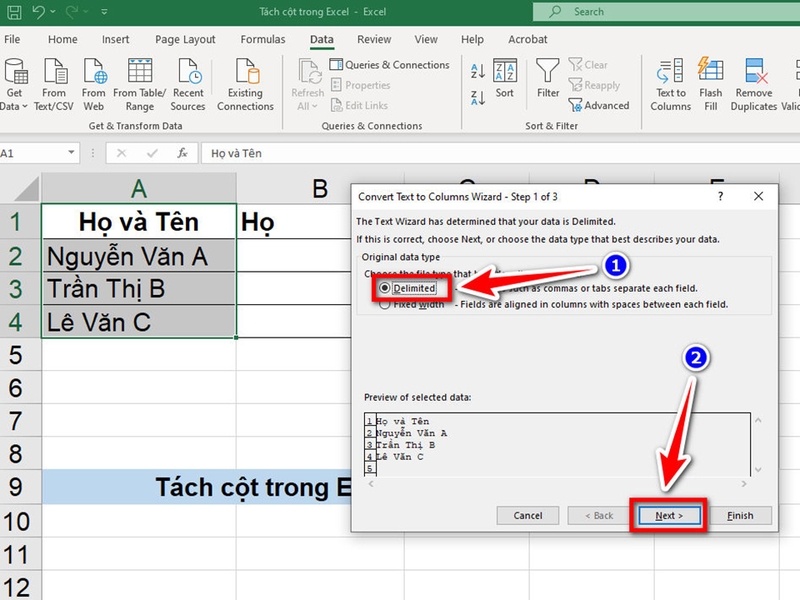Toggle the Filter funnel
The height and width of the screenshot is (600, 800).
click(x=548, y=78)
